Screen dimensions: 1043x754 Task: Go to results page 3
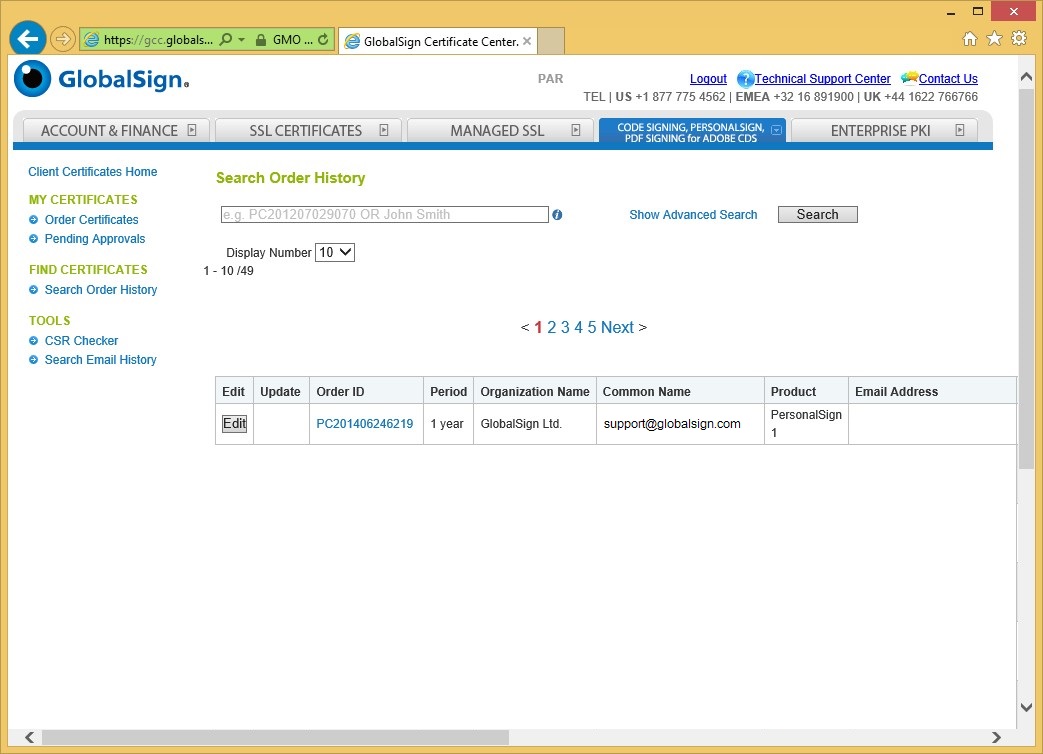pos(565,327)
